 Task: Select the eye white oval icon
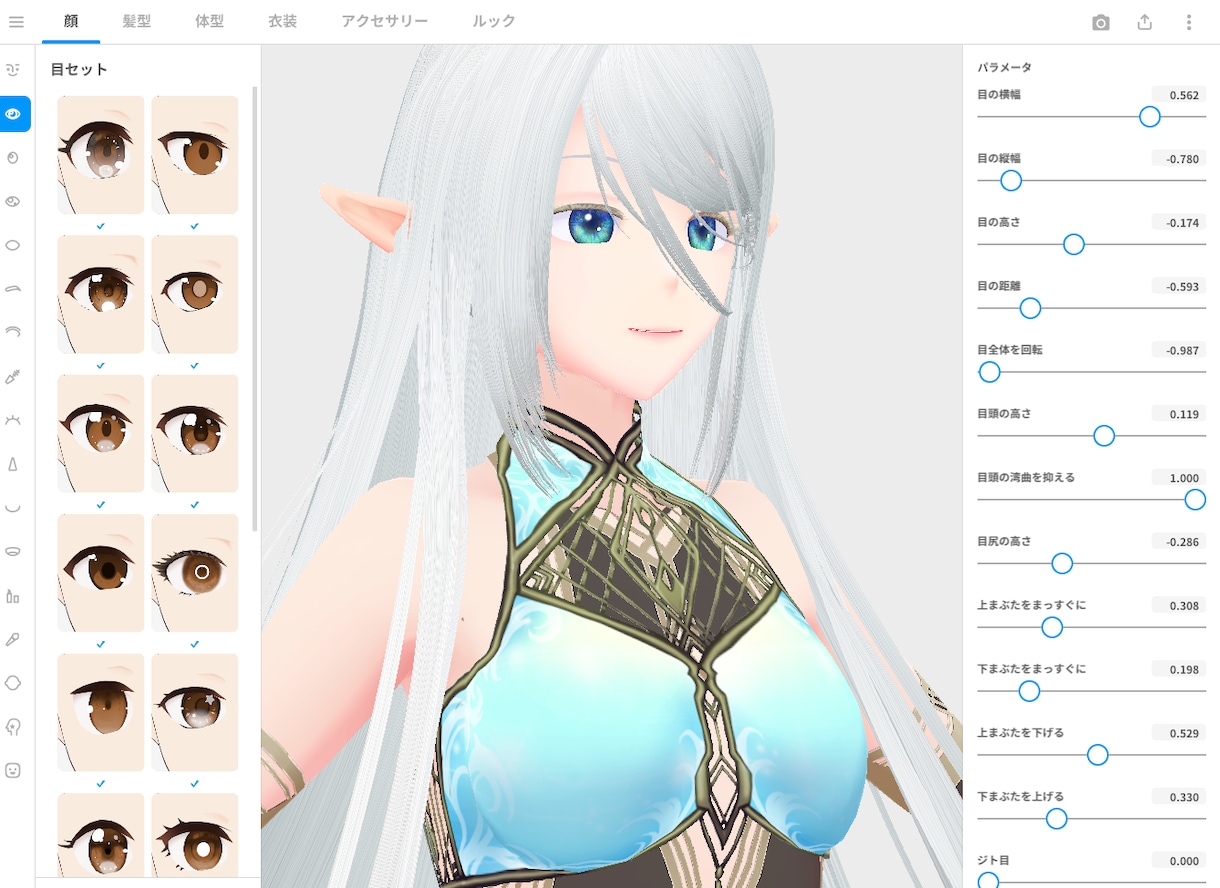pyautogui.click(x=13, y=245)
